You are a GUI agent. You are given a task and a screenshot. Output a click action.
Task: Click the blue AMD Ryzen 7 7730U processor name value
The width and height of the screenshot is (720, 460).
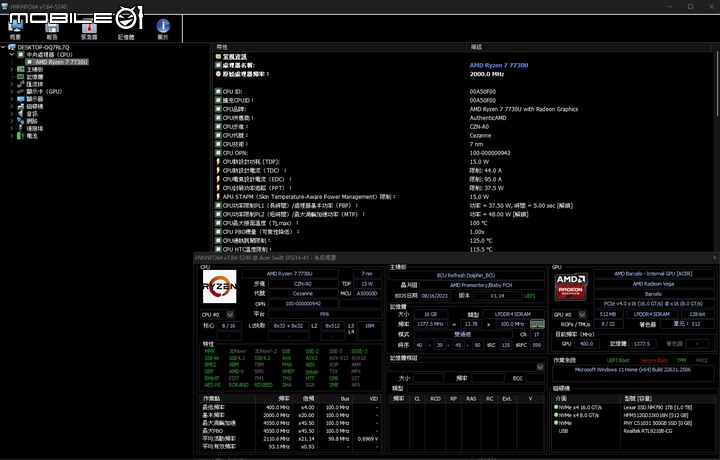[499, 65]
